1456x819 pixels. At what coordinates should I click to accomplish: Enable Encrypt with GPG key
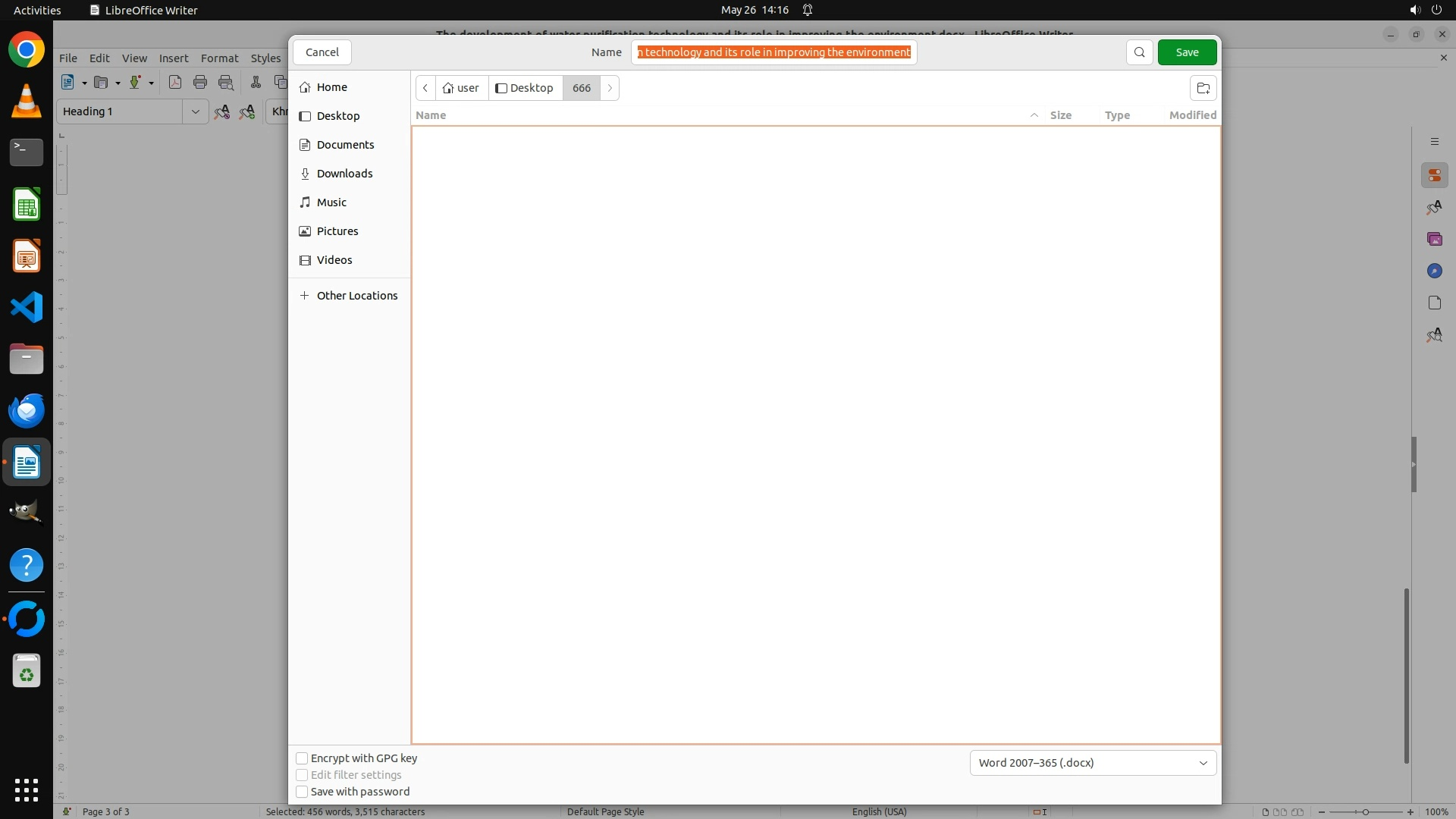[x=302, y=758]
